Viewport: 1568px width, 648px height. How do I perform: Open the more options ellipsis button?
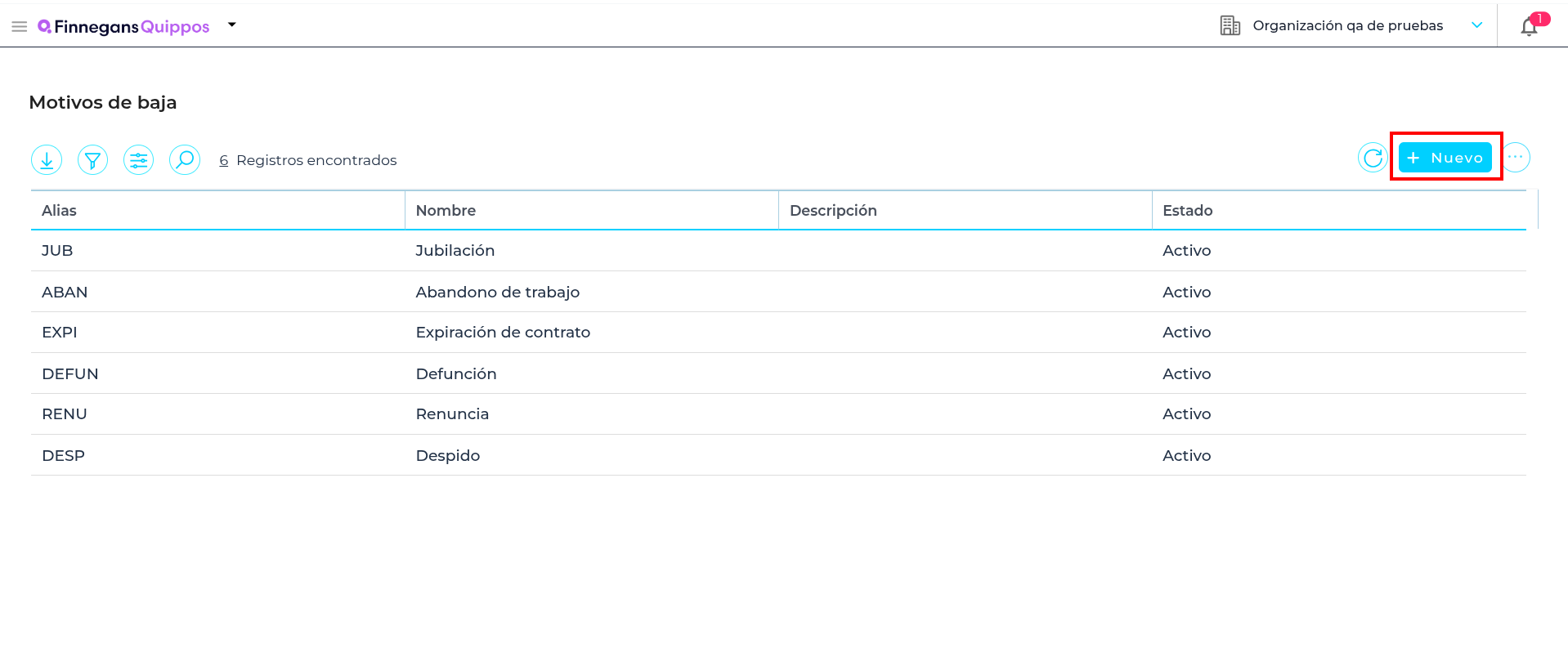(x=1516, y=158)
